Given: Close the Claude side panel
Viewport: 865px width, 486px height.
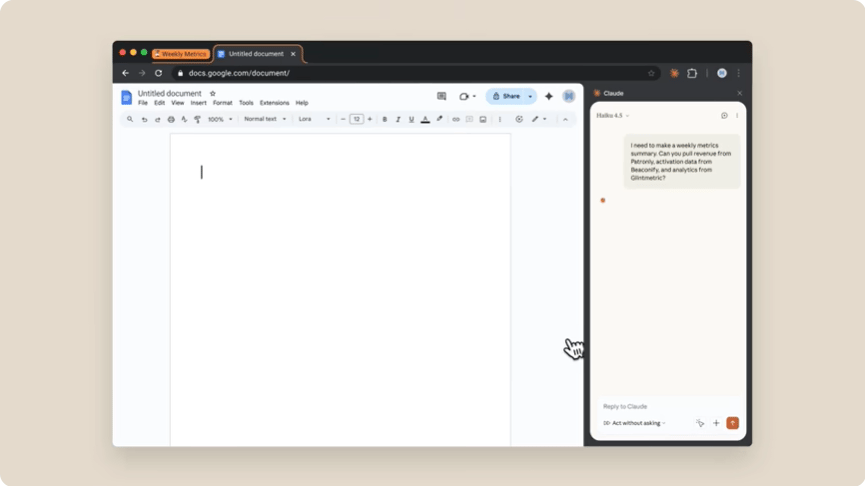Looking at the screenshot, I should [x=740, y=93].
